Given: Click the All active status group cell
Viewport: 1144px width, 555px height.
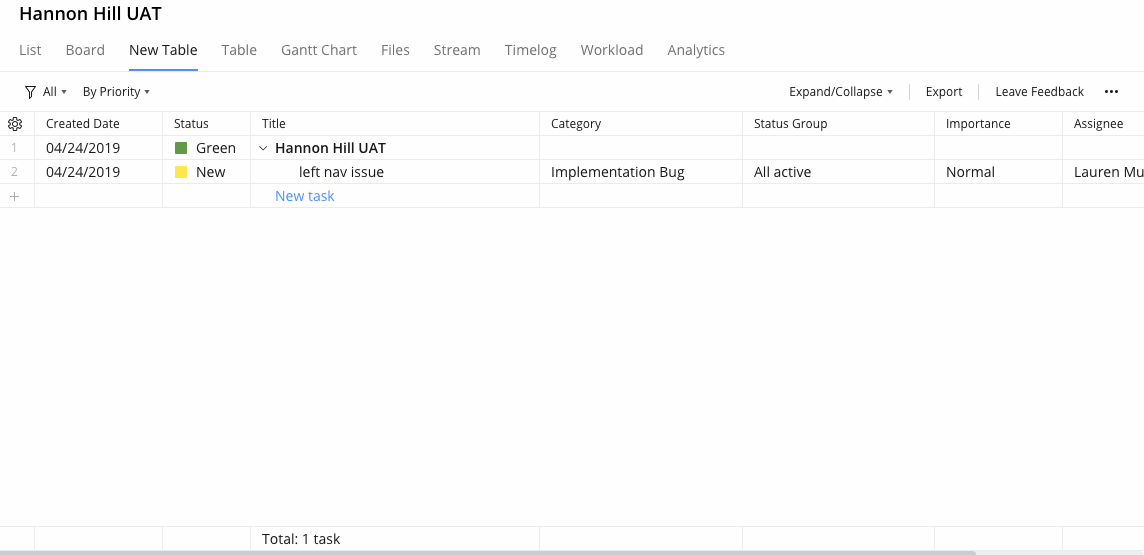Looking at the screenshot, I should pyautogui.click(x=838, y=172).
